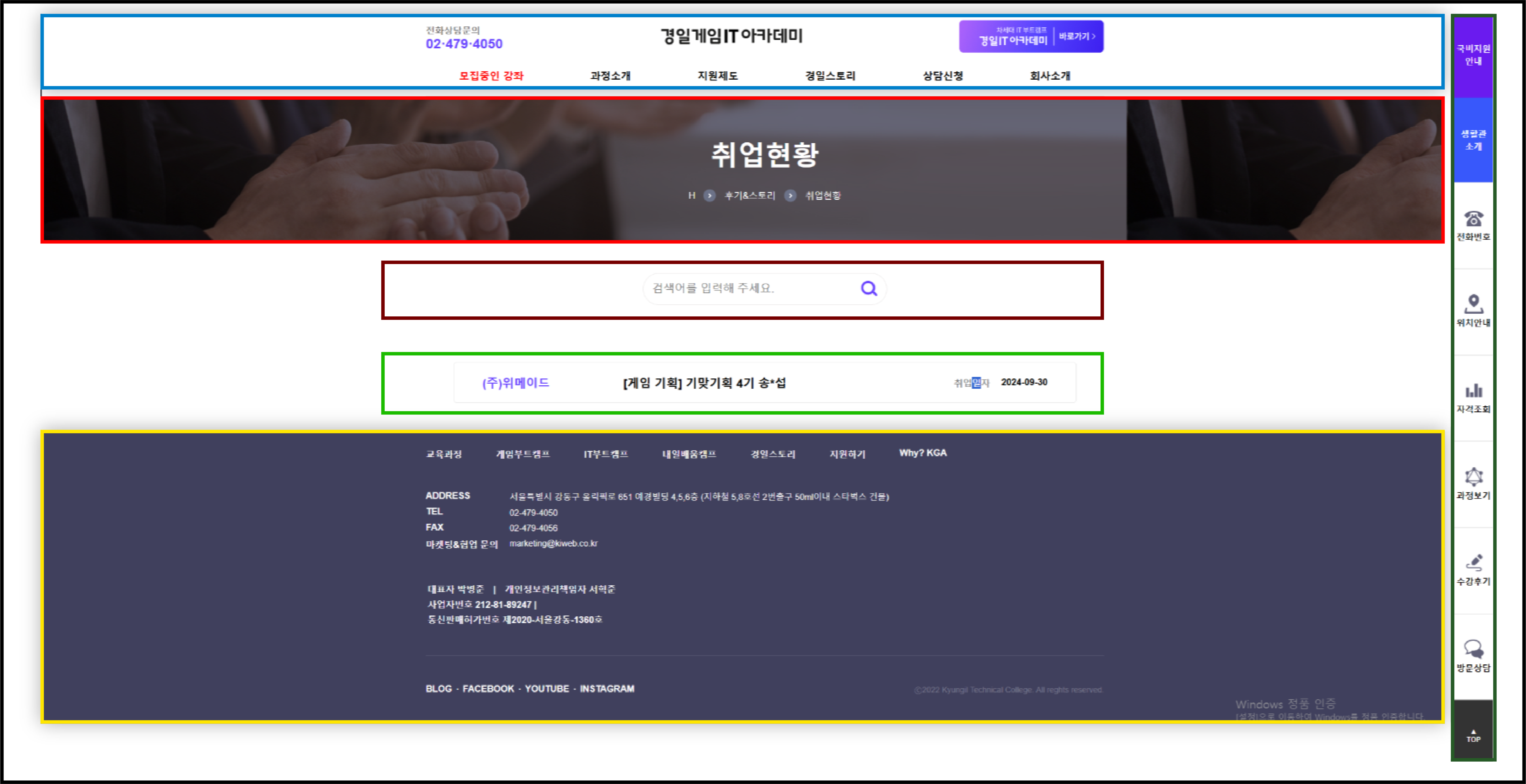The height and width of the screenshot is (784, 1526).
Task: Open the 위치안내 location sidebar icon
Action: [x=1473, y=312]
